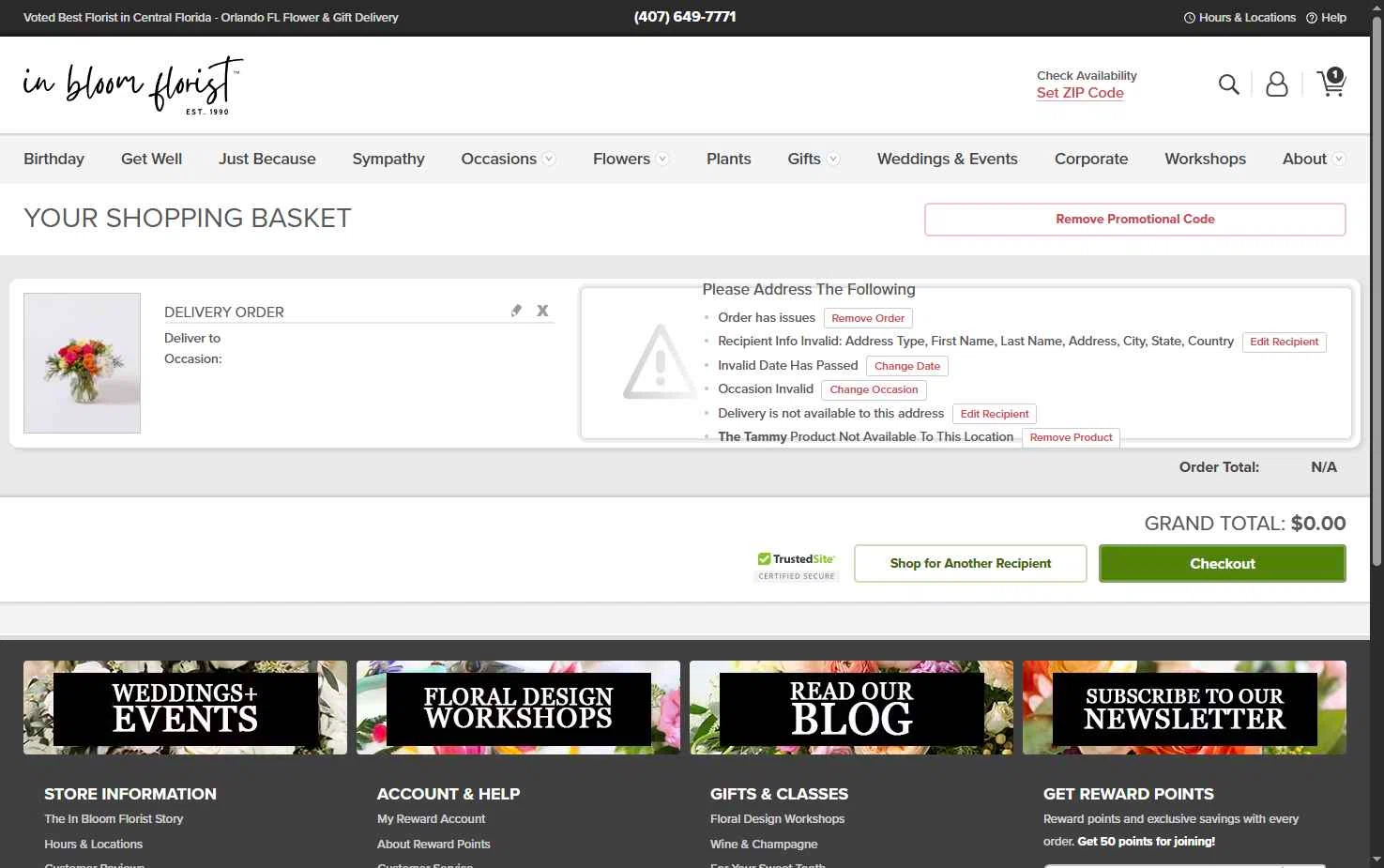Image resolution: width=1384 pixels, height=868 pixels.
Task: Click Edit Recipient for delivery unavailable
Action: click(x=995, y=414)
